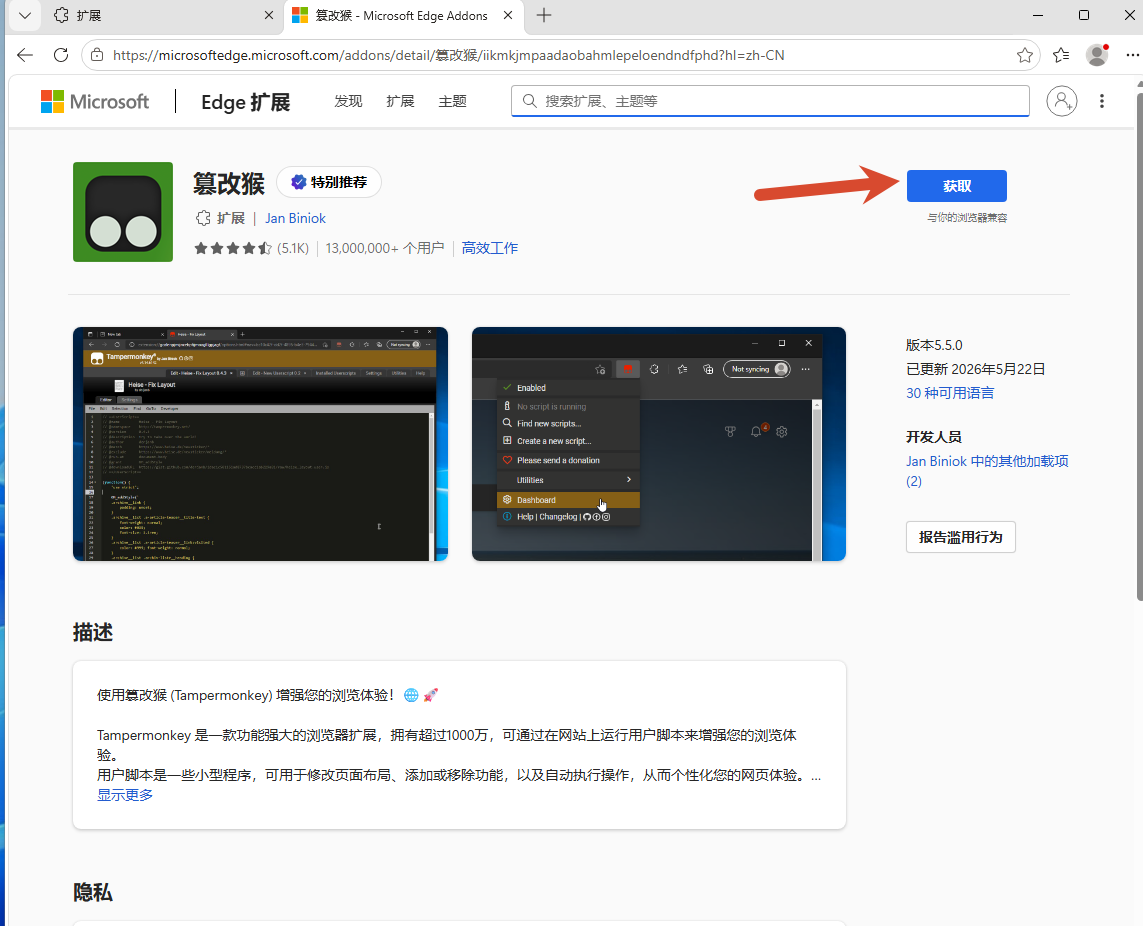Click the search magnifier icon
Viewport: 1143px width, 926px height.
530,101
